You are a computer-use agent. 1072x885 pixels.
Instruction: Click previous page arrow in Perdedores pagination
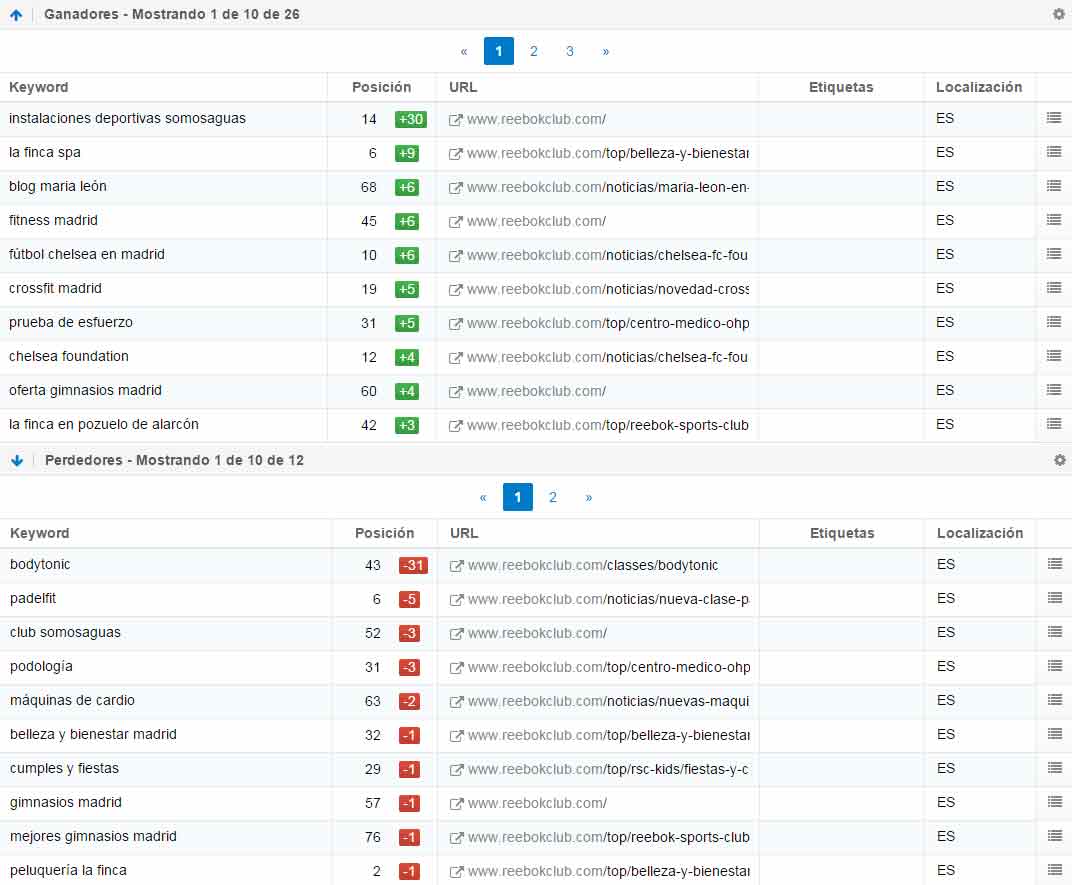pyautogui.click(x=483, y=497)
